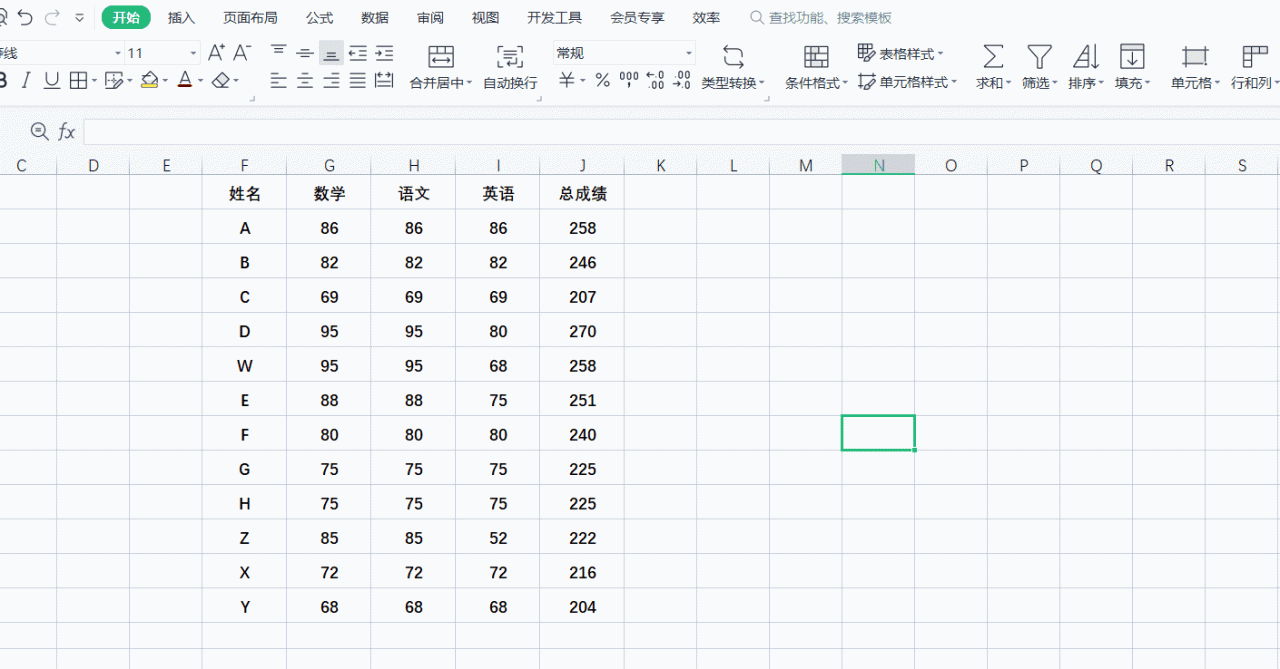1280x669 pixels.
Task: Increase font size with the A+ icon
Action: pyautogui.click(x=216, y=53)
